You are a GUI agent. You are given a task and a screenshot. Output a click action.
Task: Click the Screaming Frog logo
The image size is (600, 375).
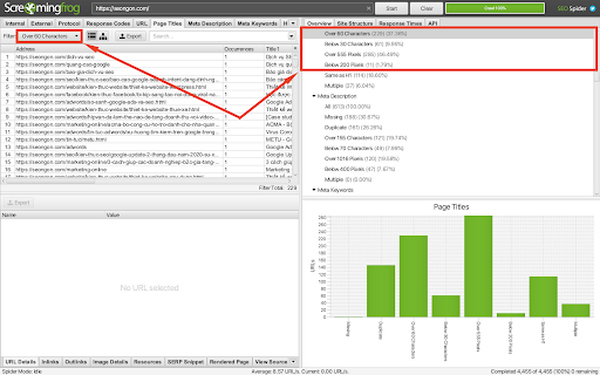tap(42, 8)
